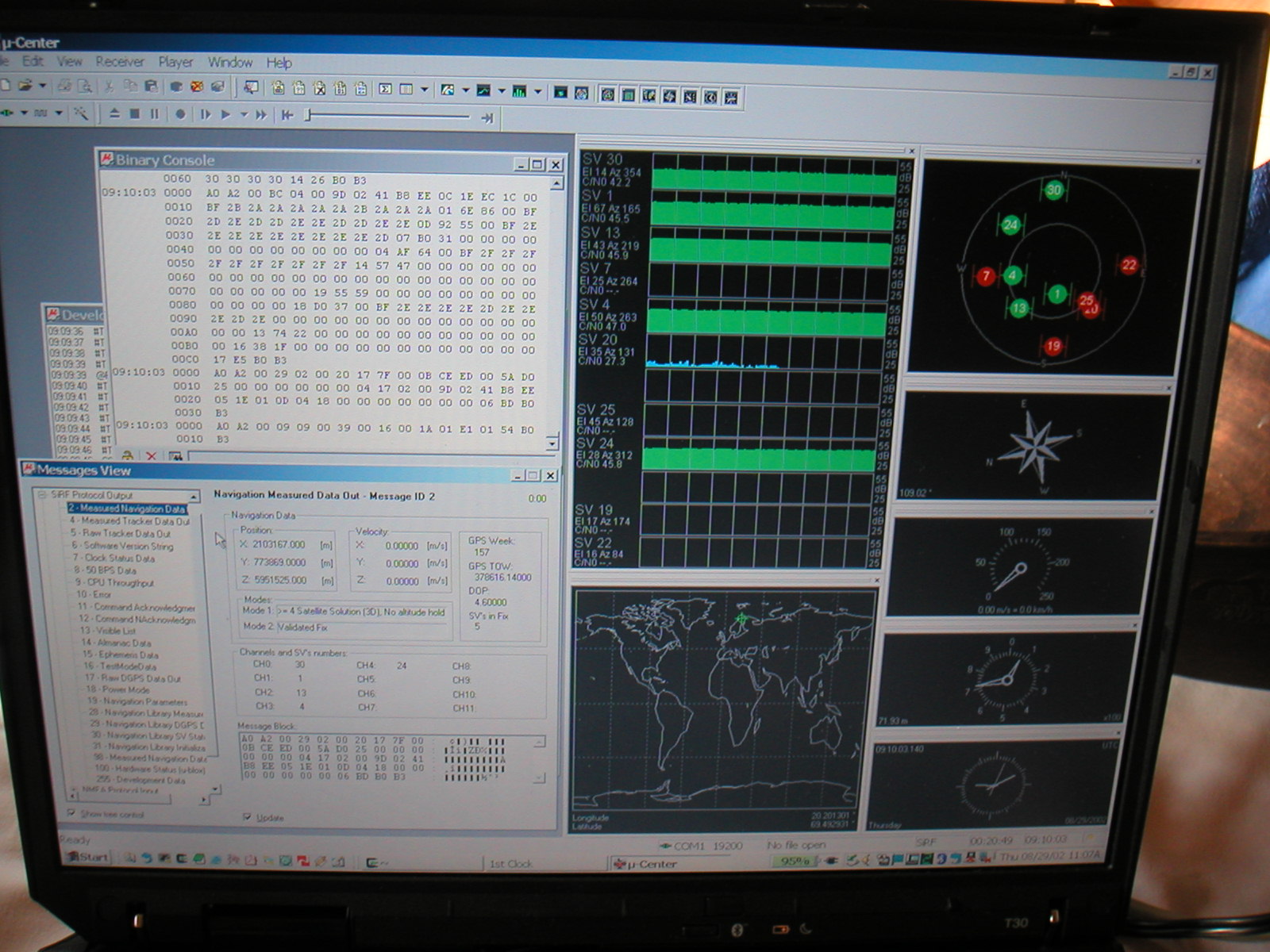The width and height of the screenshot is (1270, 952).
Task: Click the µ-Center taskbar button
Action: pos(647,864)
